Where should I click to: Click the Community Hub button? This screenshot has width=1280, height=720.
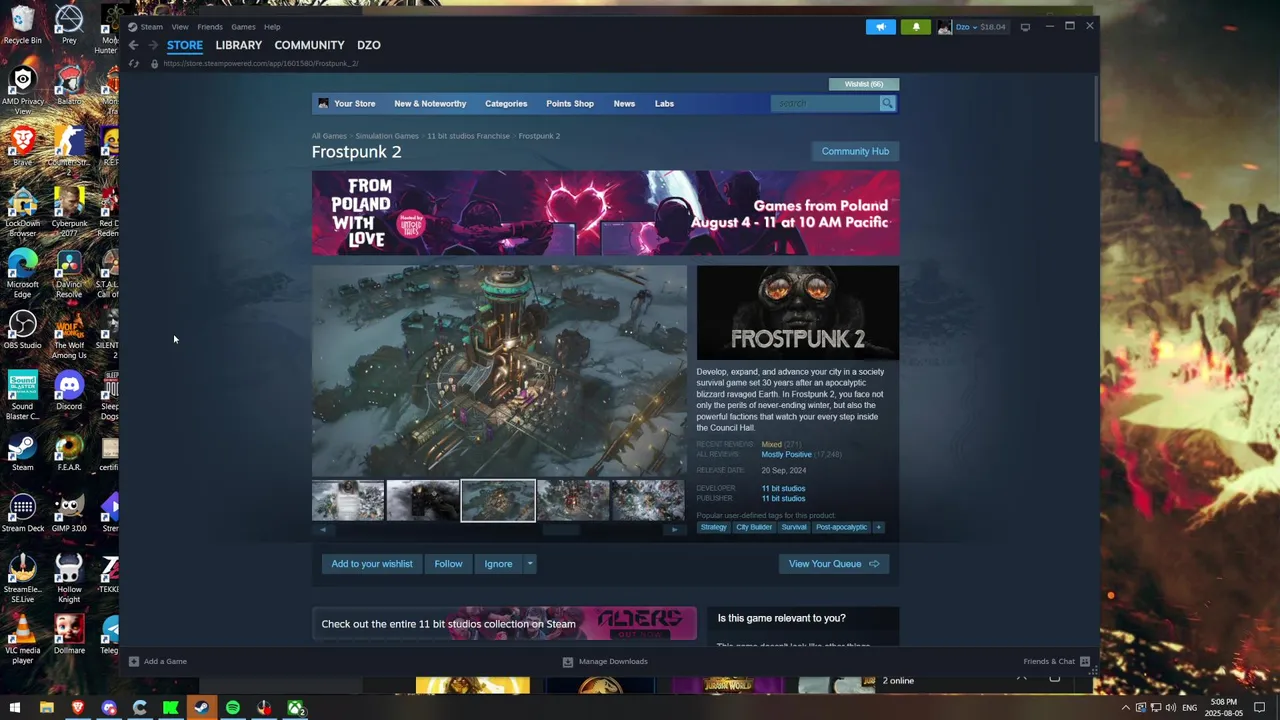tap(855, 151)
